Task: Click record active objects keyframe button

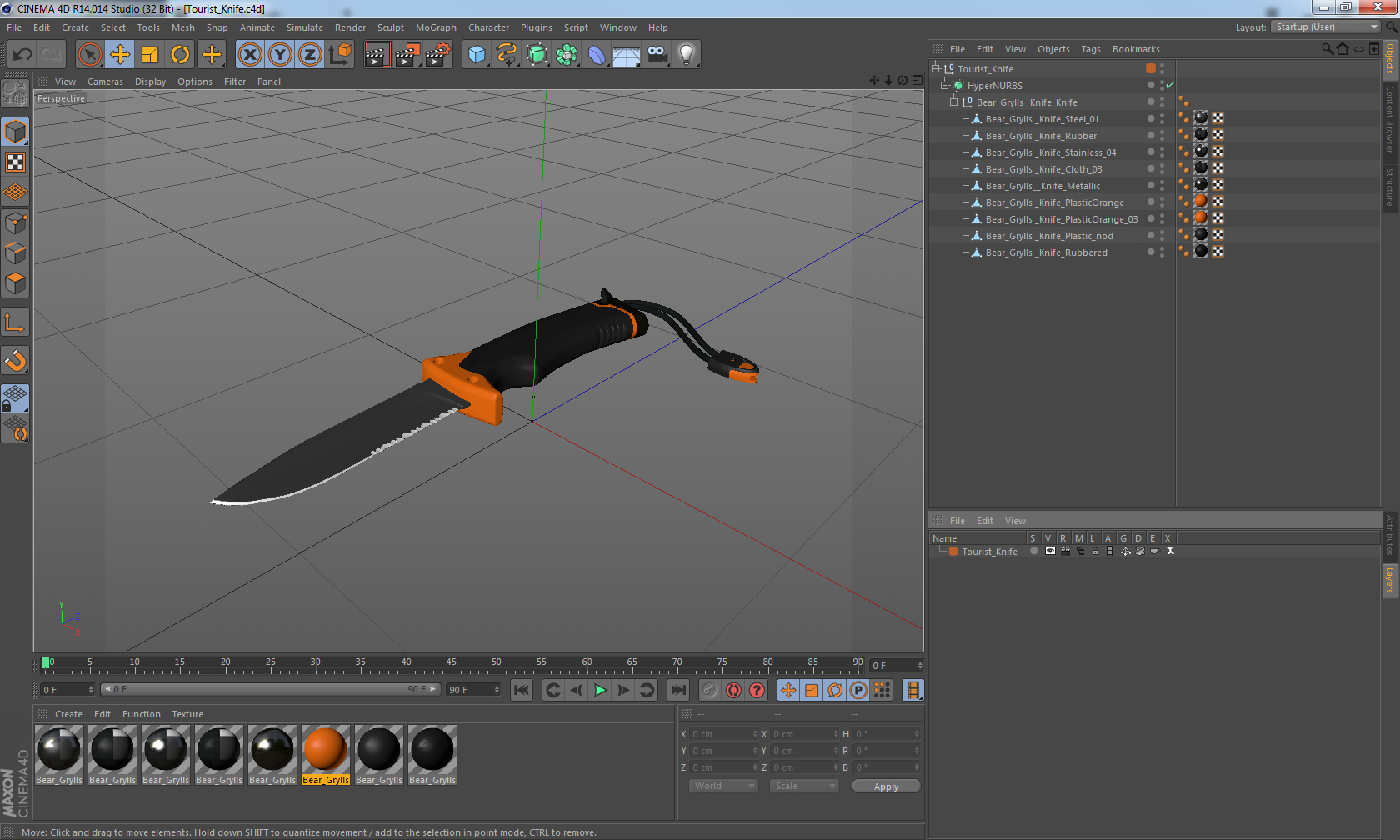Action: [710, 690]
